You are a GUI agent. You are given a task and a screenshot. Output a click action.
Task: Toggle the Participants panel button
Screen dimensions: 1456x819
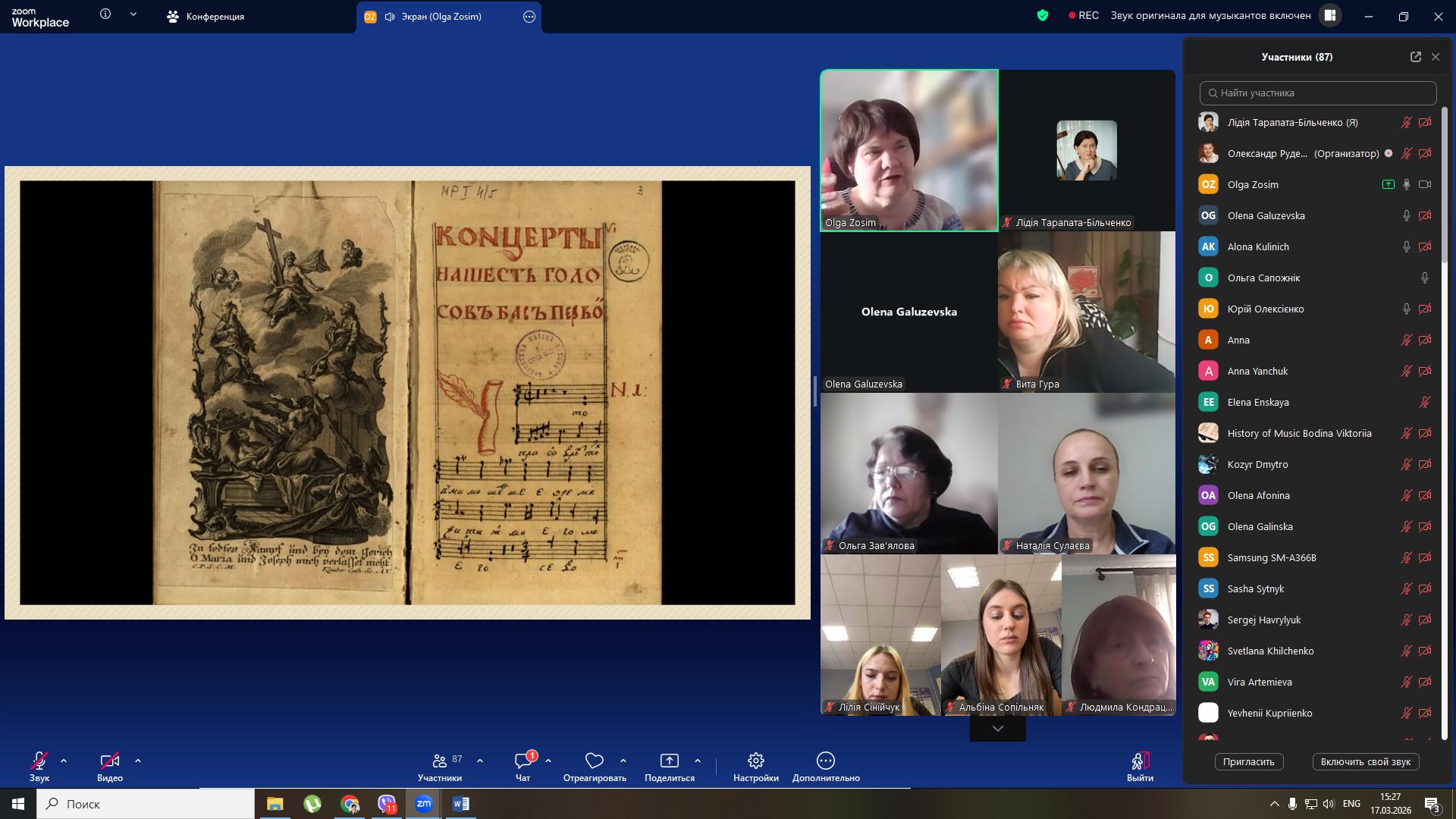440,761
